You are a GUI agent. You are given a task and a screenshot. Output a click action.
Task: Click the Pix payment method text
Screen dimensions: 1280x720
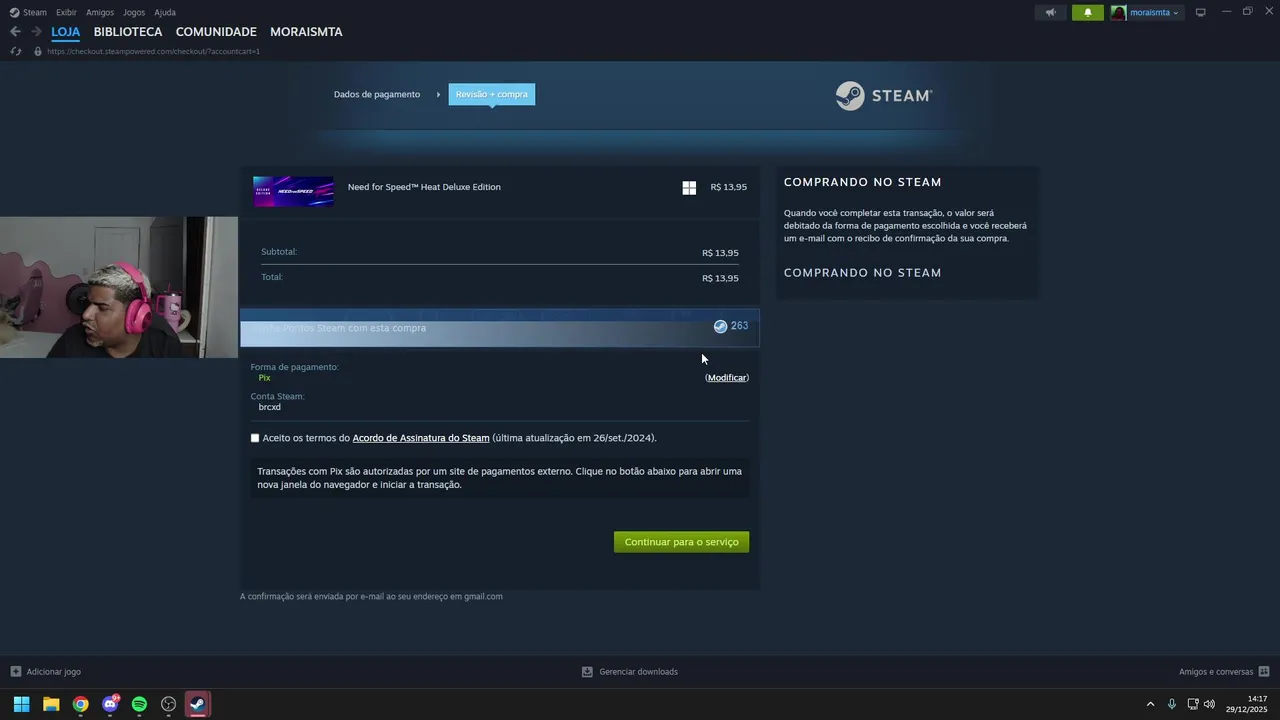click(264, 378)
